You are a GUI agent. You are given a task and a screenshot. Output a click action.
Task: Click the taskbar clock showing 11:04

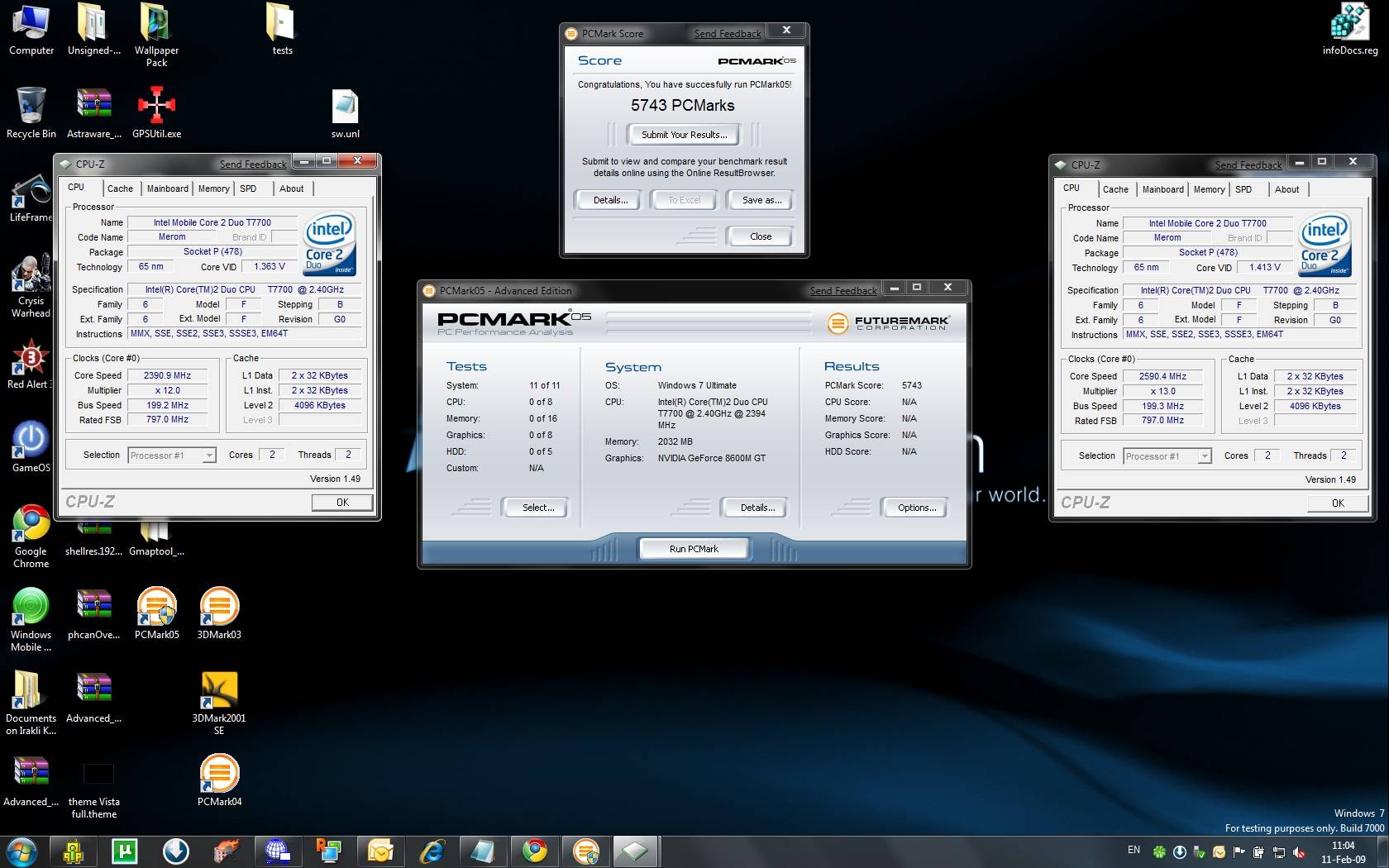[x=1343, y=852]
